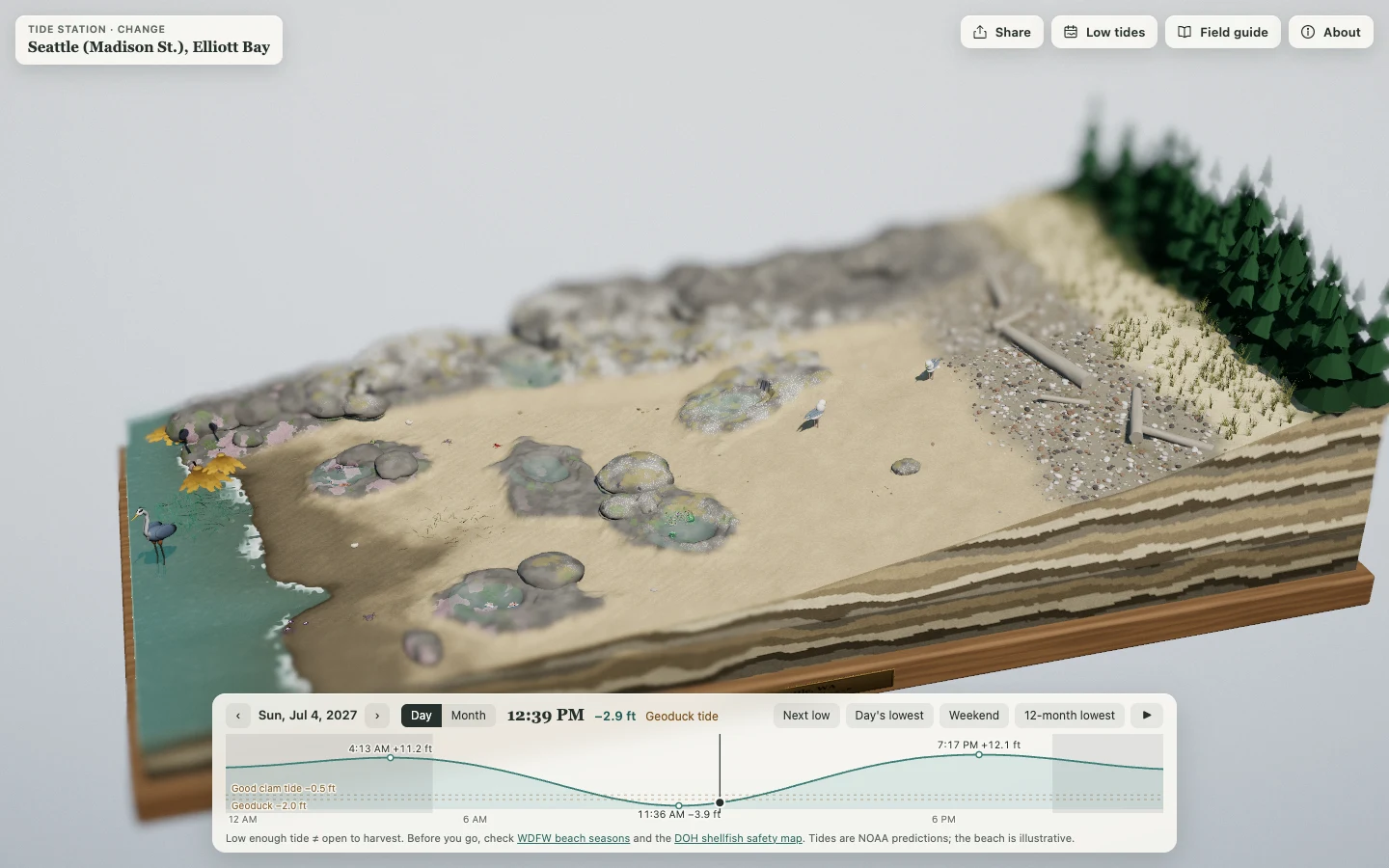Click the 4:13 AM high tide point
The width and height of the screenshot is (1389, 868).
tap(391, 758)
